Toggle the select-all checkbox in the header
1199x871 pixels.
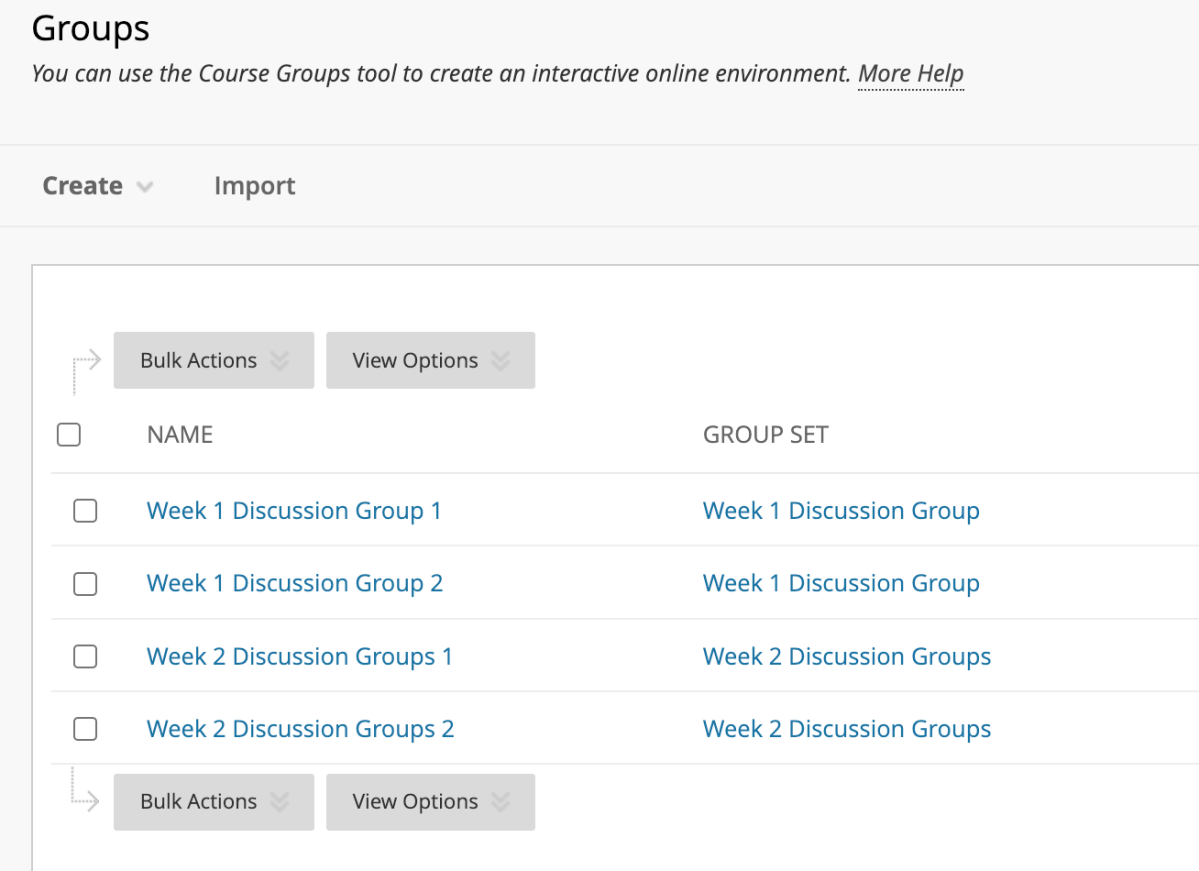click(x=69, y=435)
